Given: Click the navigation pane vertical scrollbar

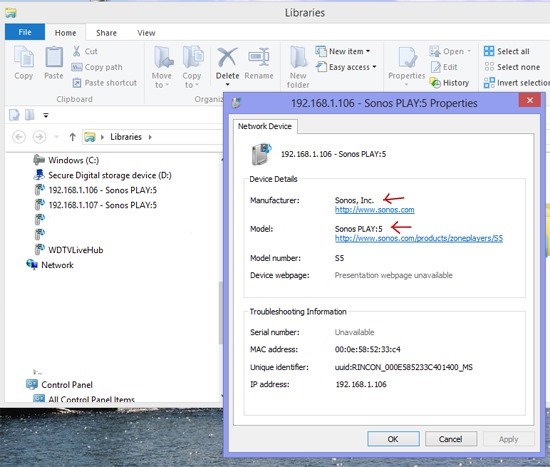Looking at the screenshot, I should pos(221,312).
